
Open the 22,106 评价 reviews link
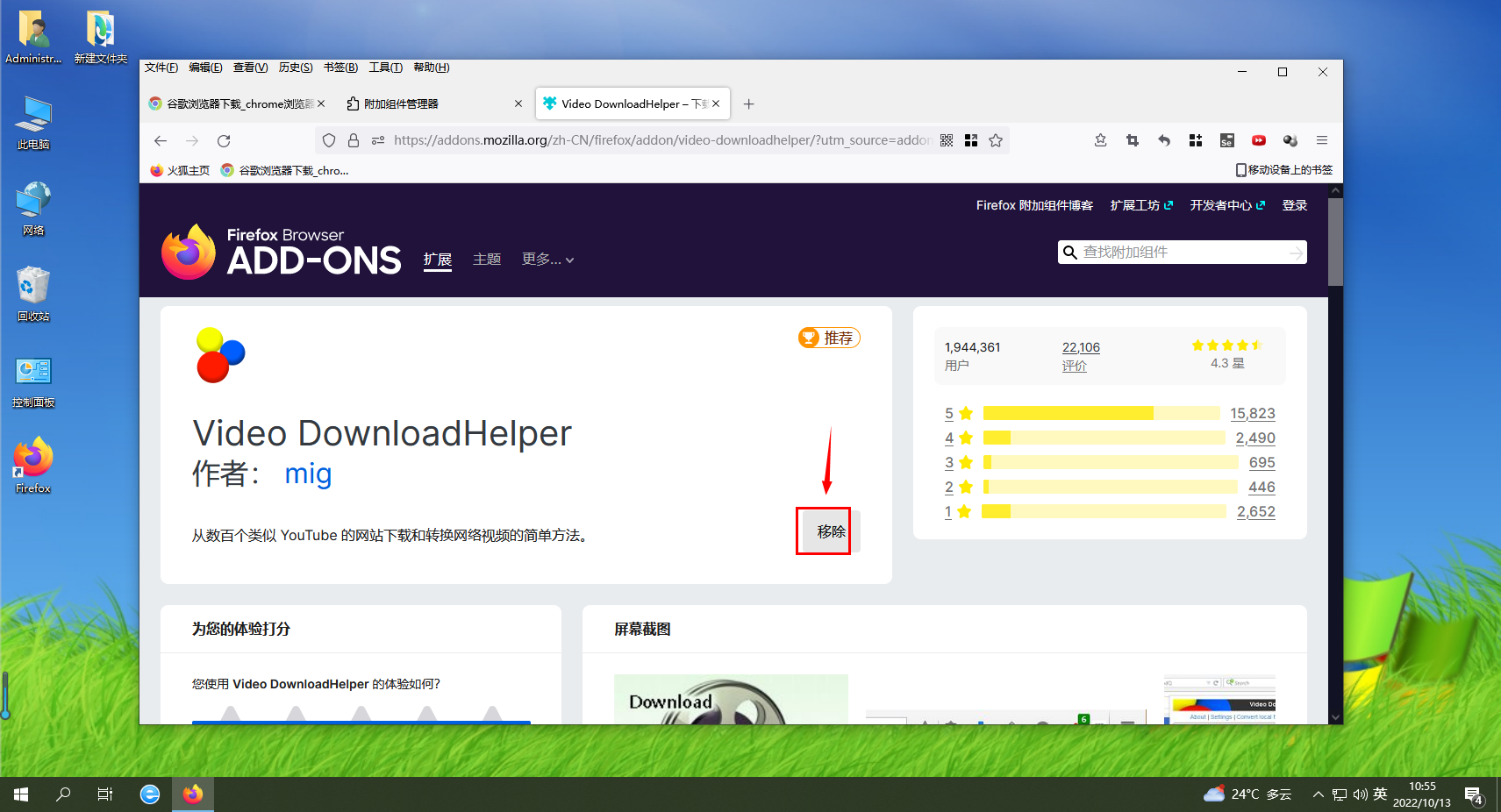point(1081,356)
